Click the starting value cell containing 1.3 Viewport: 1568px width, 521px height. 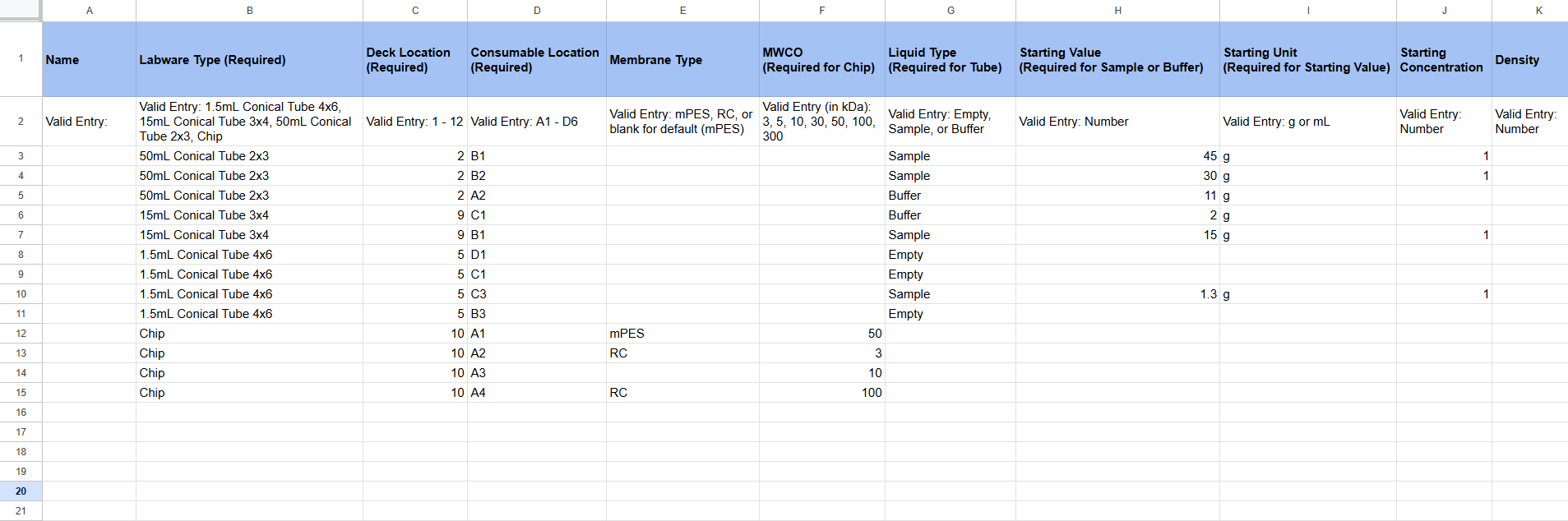click(x=1117, y=294)
